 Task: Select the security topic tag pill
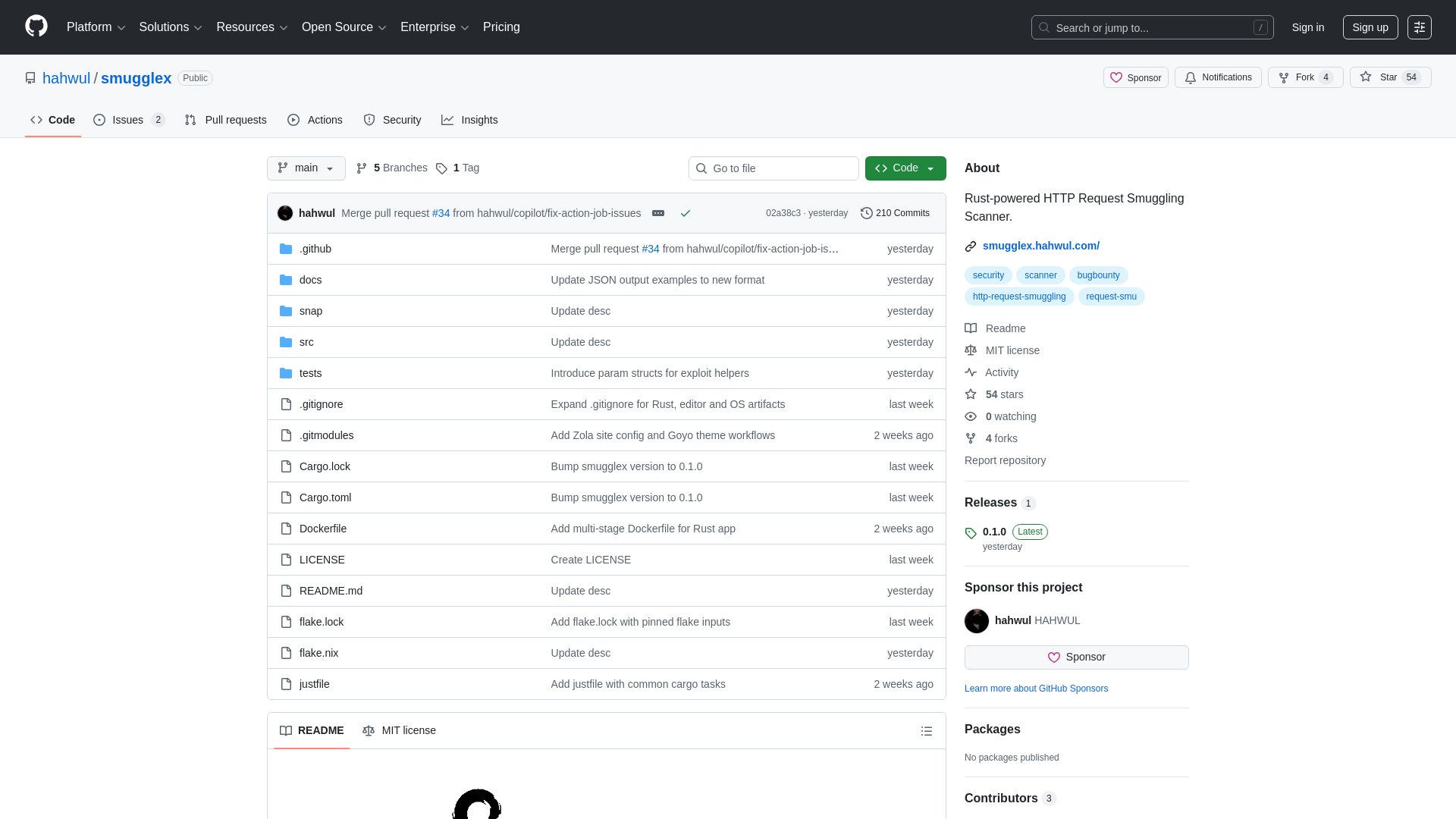(987, 275)
